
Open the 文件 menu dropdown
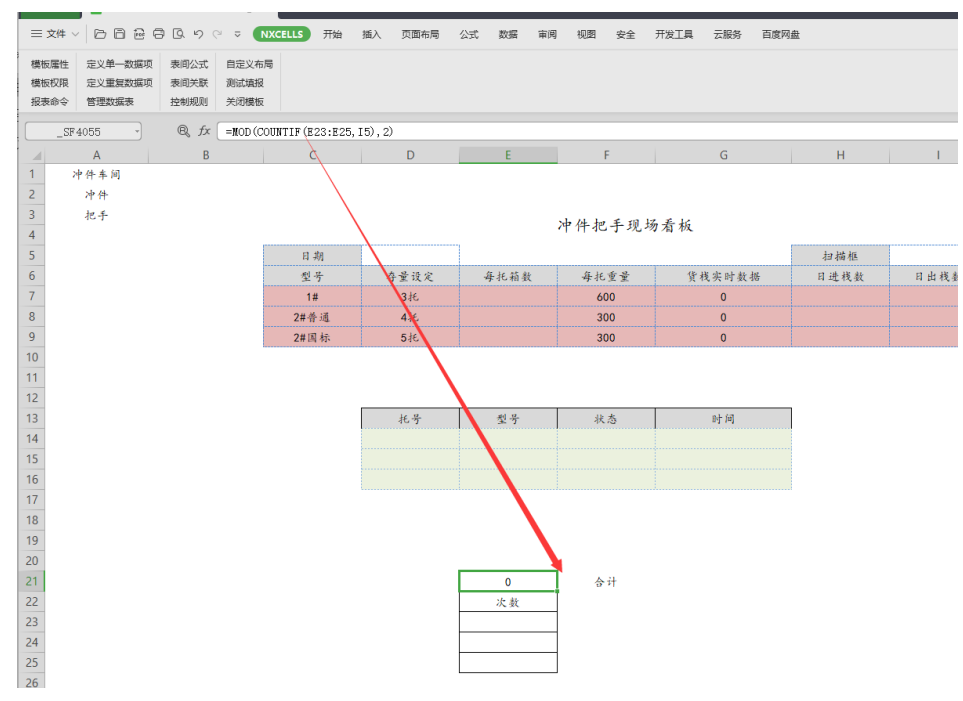54,34
